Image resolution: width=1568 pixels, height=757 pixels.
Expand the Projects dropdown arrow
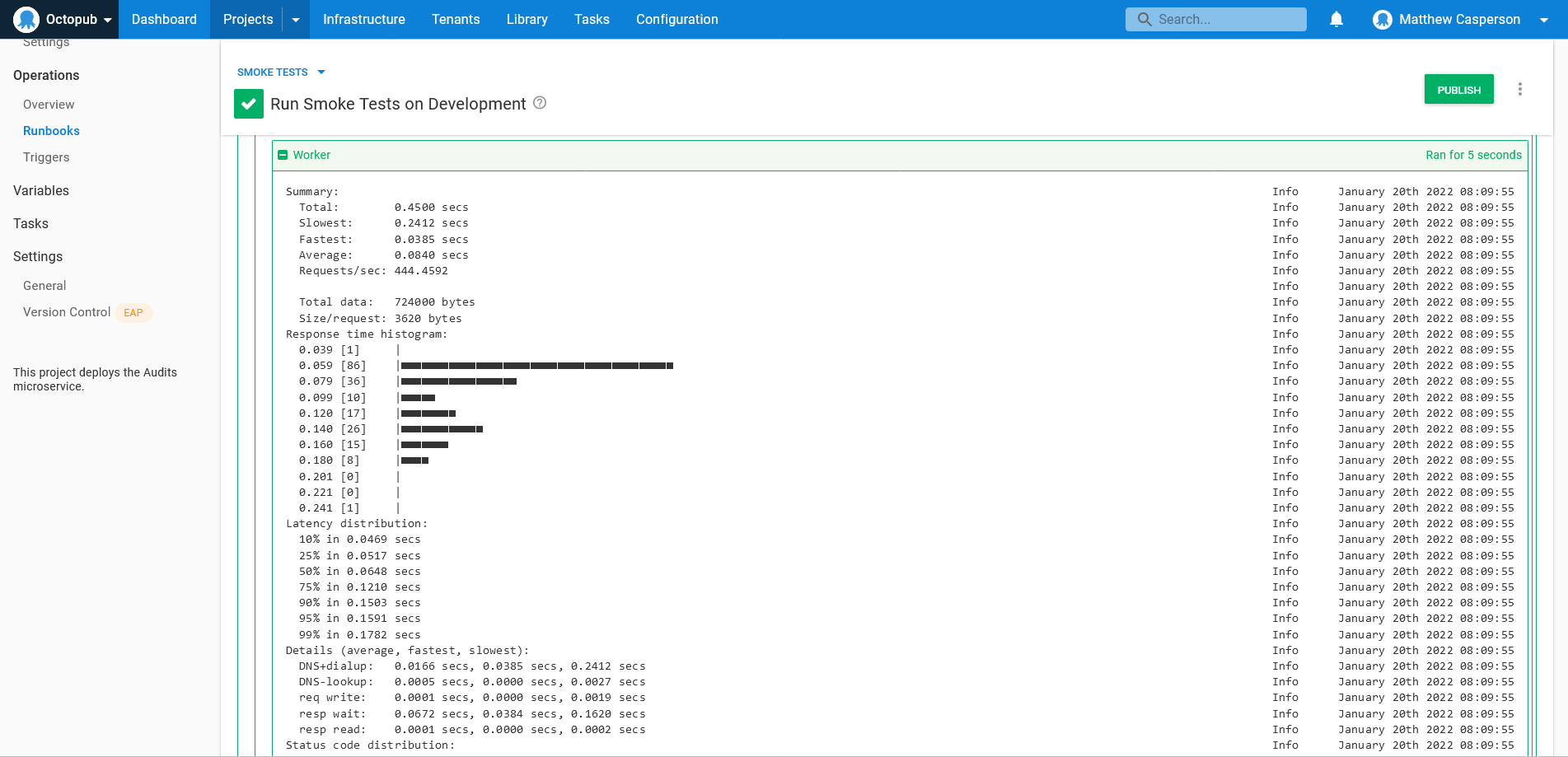(296, 20)
